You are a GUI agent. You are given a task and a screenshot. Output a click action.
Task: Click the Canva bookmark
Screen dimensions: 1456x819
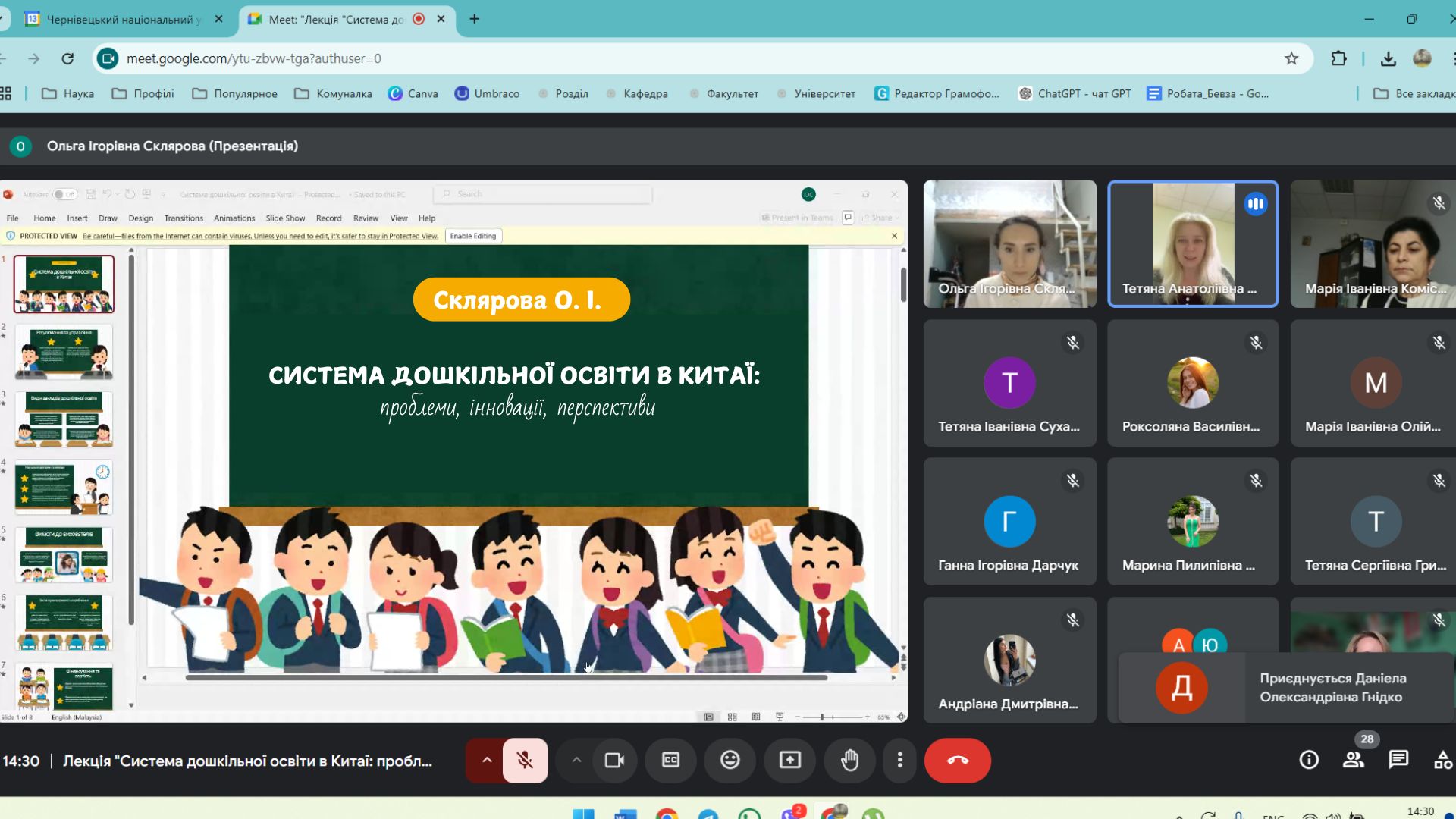(413, 93)
